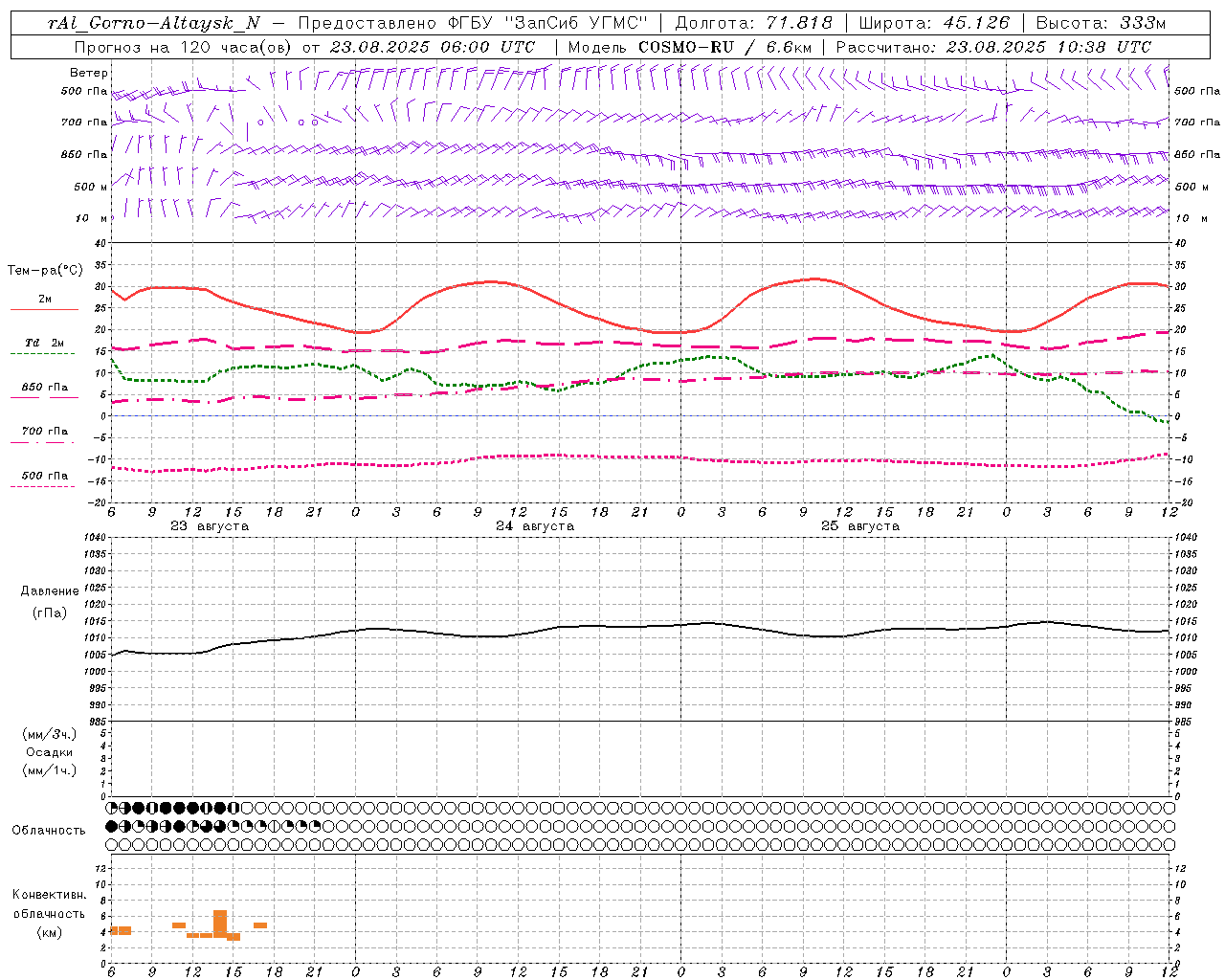
Task: Click the (мм/1ч.) precipitation unit label
Action: [50, 770]
